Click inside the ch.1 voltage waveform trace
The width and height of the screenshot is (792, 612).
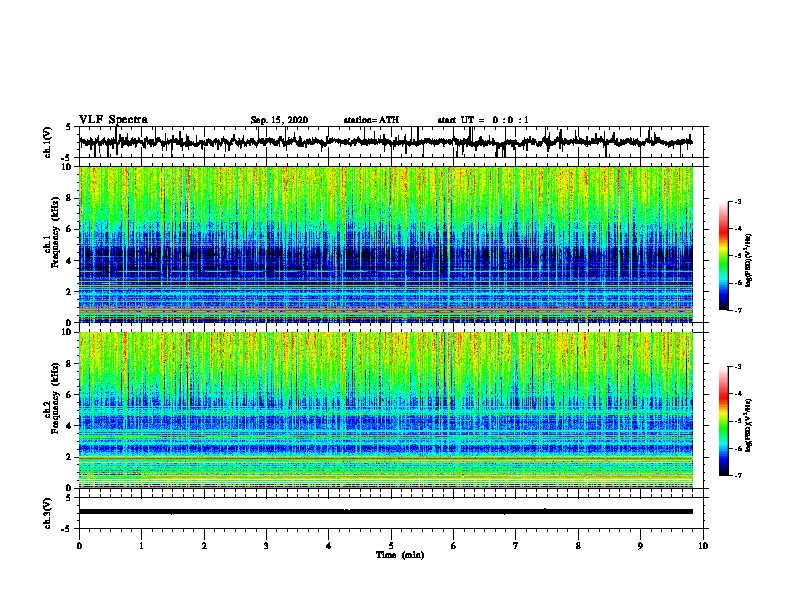pyautogui.click(x=386, y=142)
